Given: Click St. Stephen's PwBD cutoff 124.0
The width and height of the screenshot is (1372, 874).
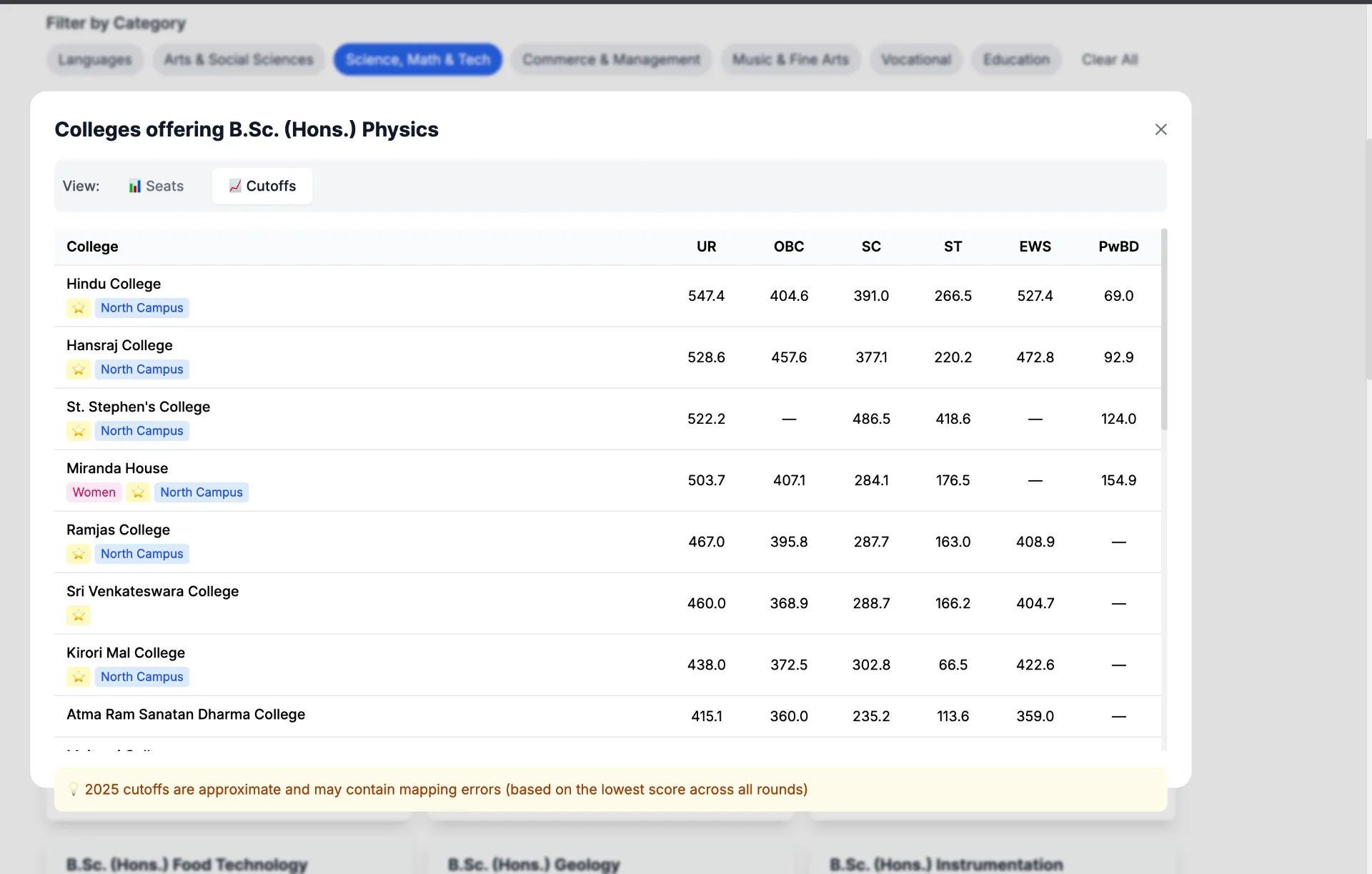Looking at the screenshot, I should tap(1118, 419).
